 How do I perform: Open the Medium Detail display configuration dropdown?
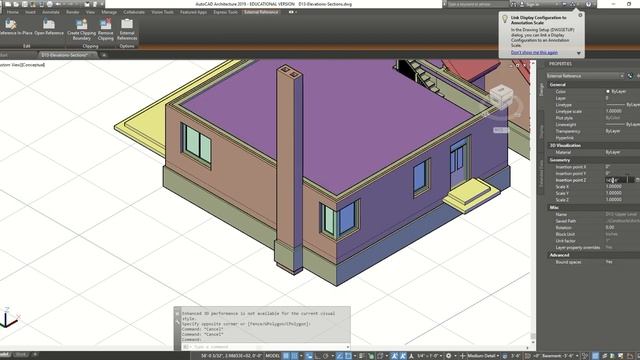pos(484,356)
